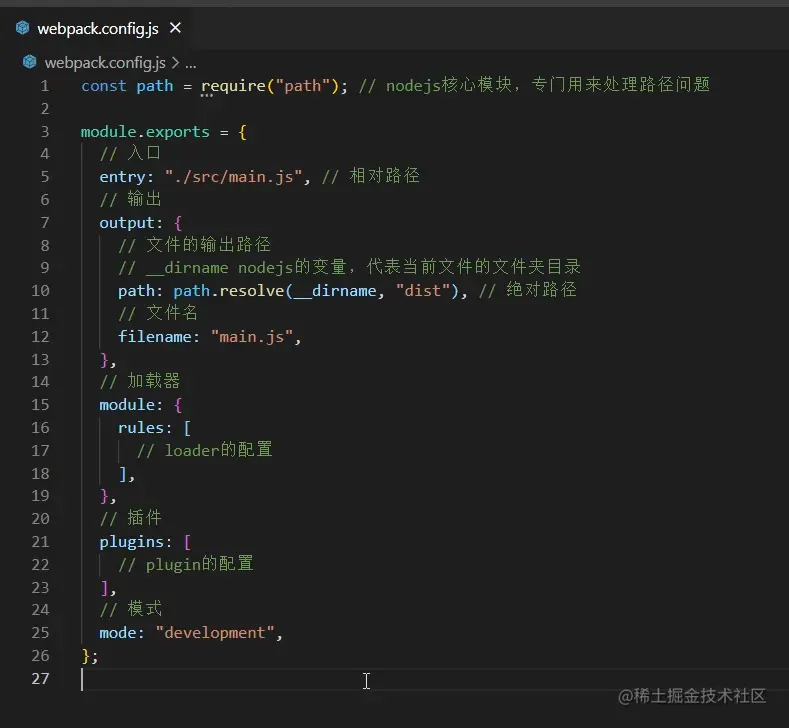Click the 加载器 comment on line 14
Image resolution: width=789 pixels, height=728 pixels.
coord(140,381)
